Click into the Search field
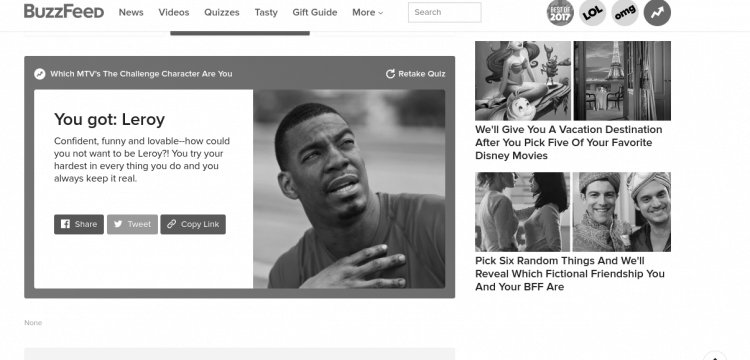This screenshot has height=360, width=750. 445,12
